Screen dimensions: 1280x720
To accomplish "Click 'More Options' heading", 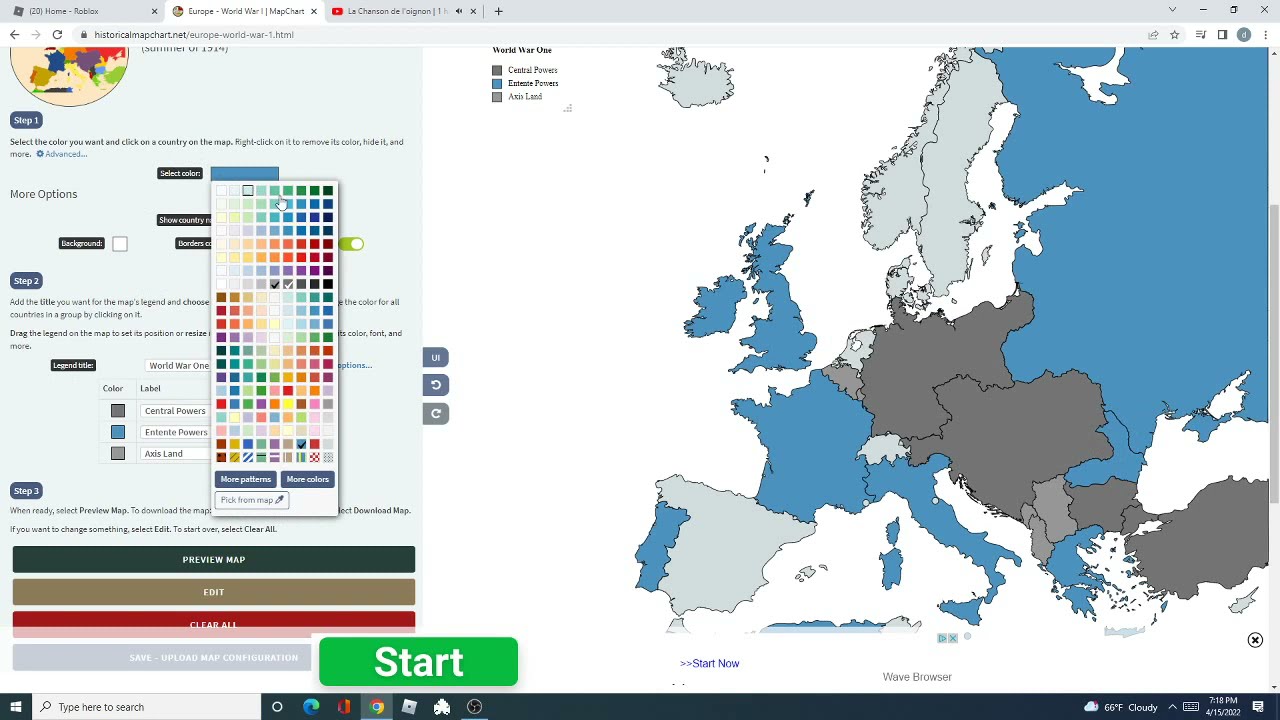I will click(44, 194).
